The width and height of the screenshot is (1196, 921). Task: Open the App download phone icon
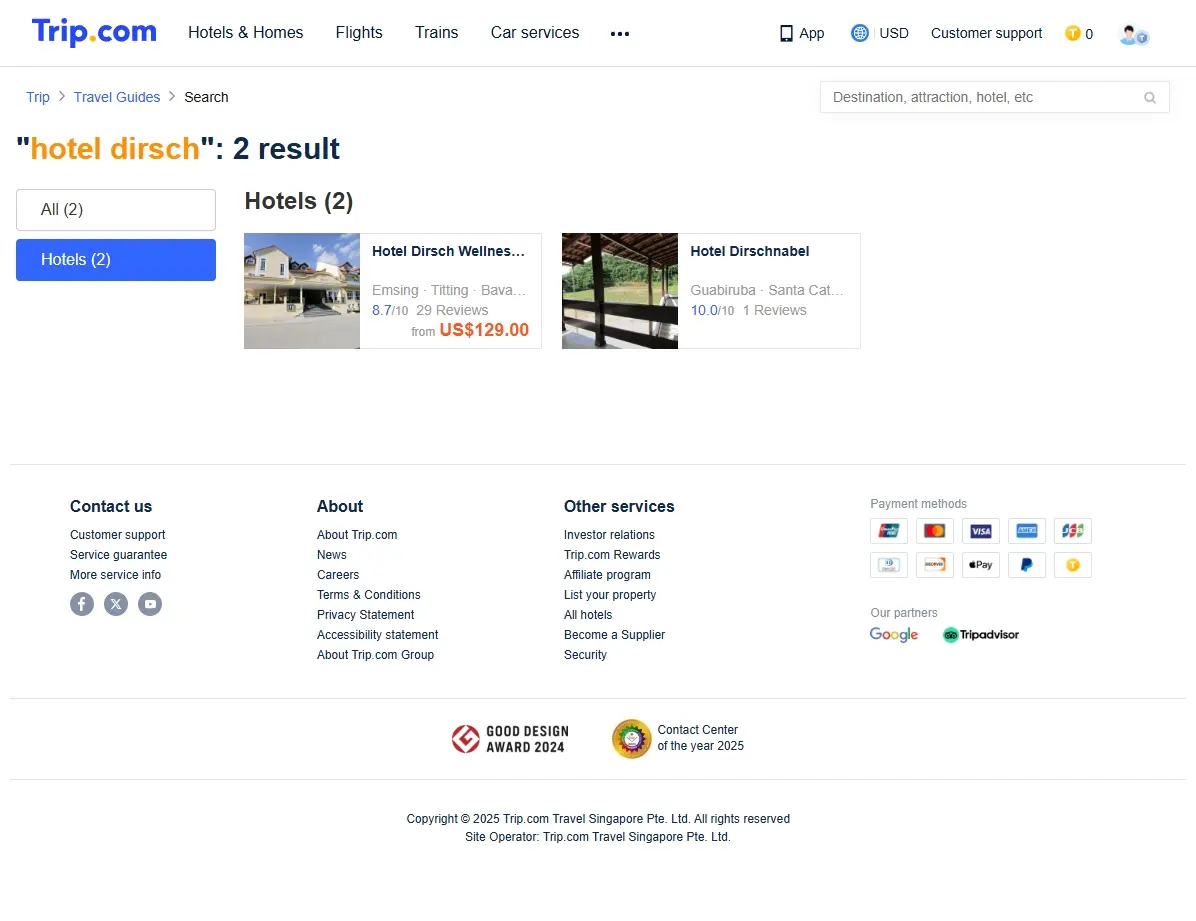click(786, 34)
